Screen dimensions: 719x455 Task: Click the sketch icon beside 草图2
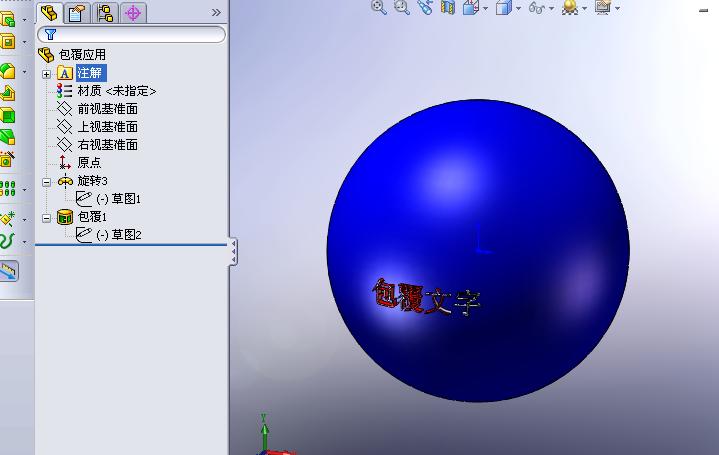pos(84,234)
